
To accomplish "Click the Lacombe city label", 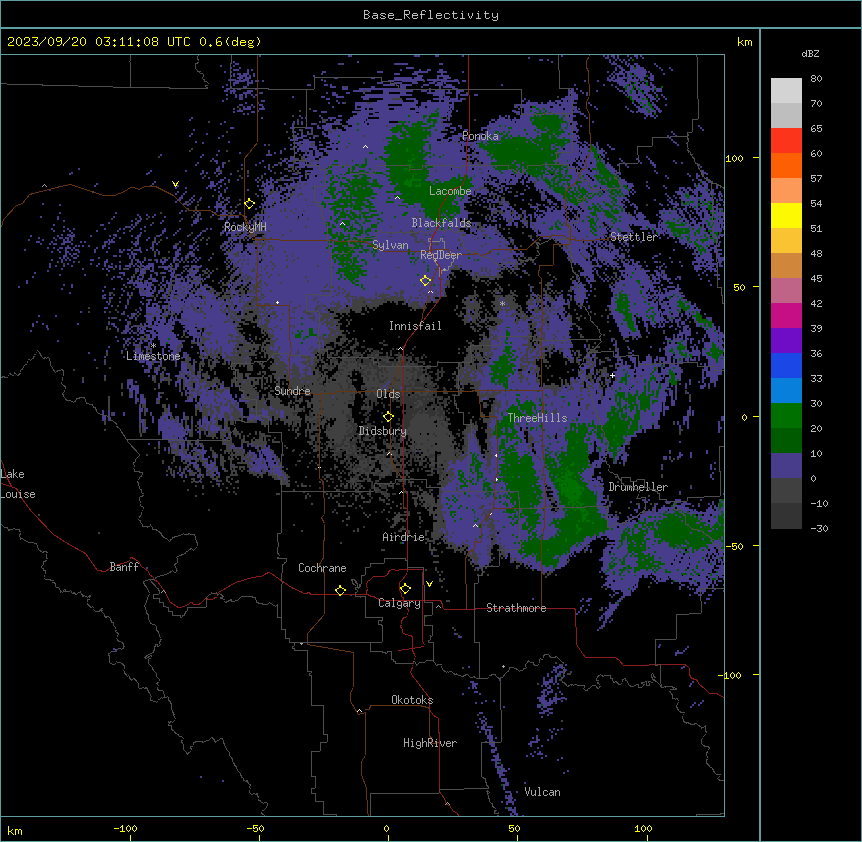I will [450, 191].
